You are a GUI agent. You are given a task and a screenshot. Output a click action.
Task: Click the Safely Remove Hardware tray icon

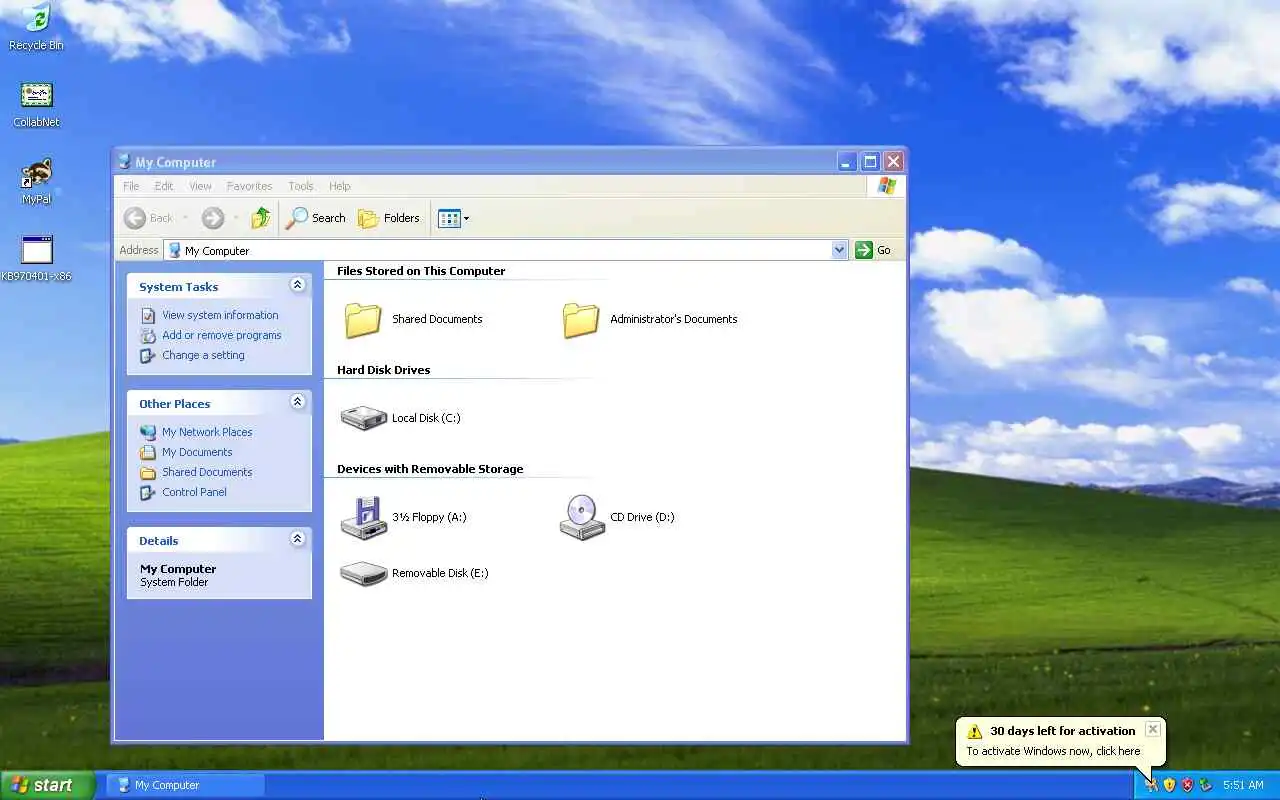(x=1205, y=785)
